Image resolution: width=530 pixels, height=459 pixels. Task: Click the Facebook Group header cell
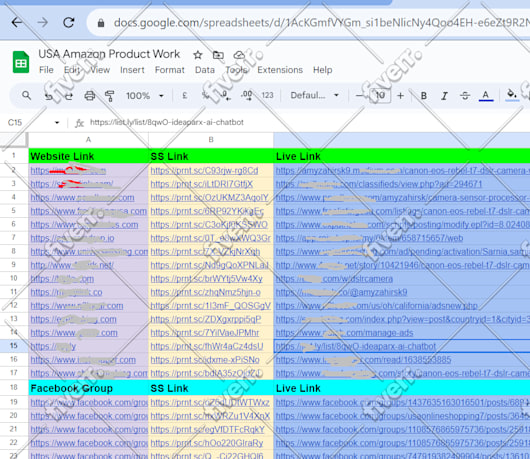[88, 388]
